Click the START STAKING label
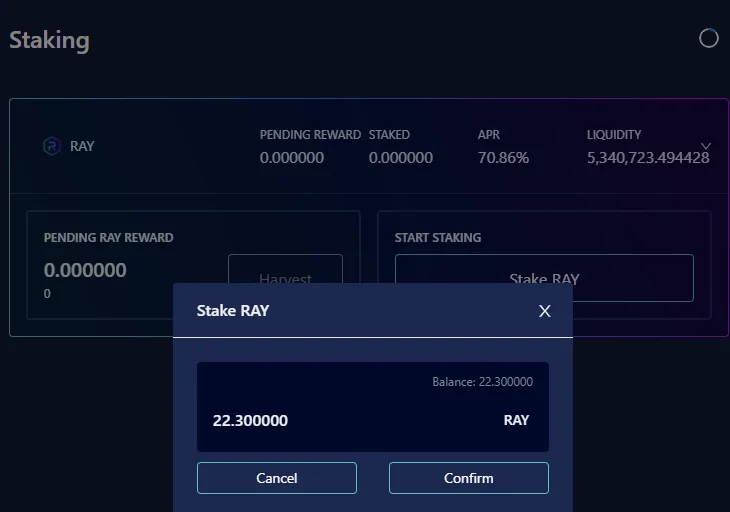The width and height of the screenshot is (730, 512). [x=438, y=237]
